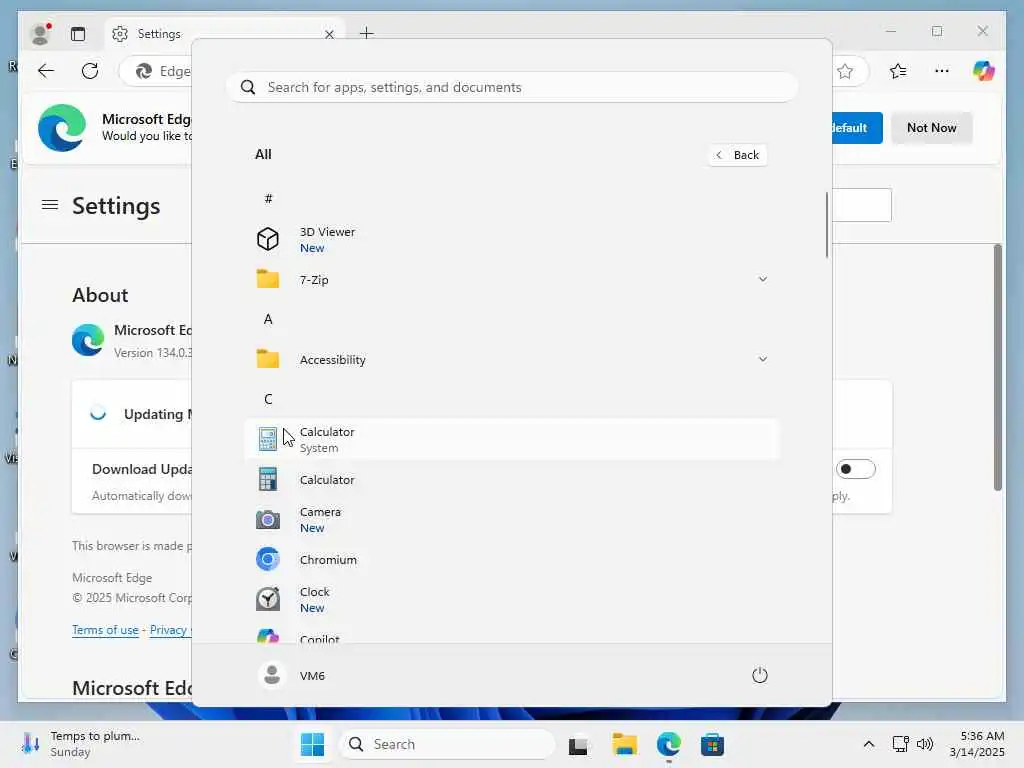
Task: Click the taskbar Search box
Action: tap(447, 744)
